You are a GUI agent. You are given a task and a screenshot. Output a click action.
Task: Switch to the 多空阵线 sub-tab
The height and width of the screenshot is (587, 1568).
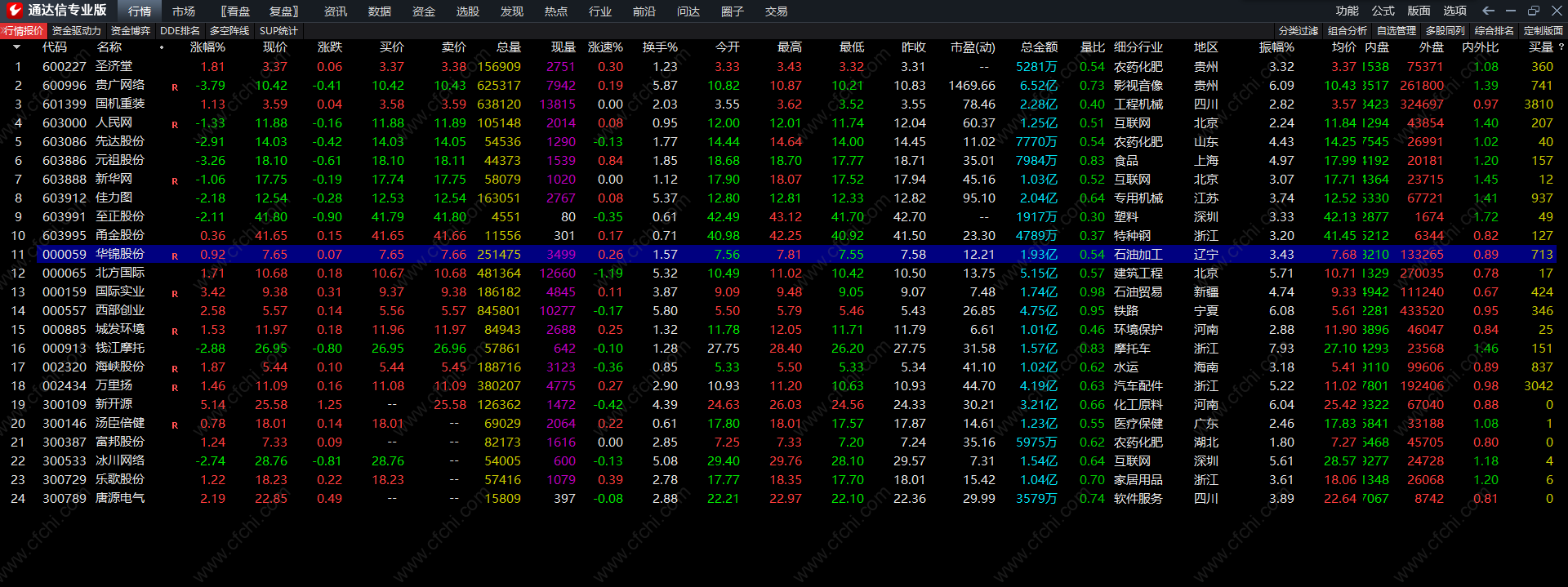pyautogui.click(x=229, y=30)
